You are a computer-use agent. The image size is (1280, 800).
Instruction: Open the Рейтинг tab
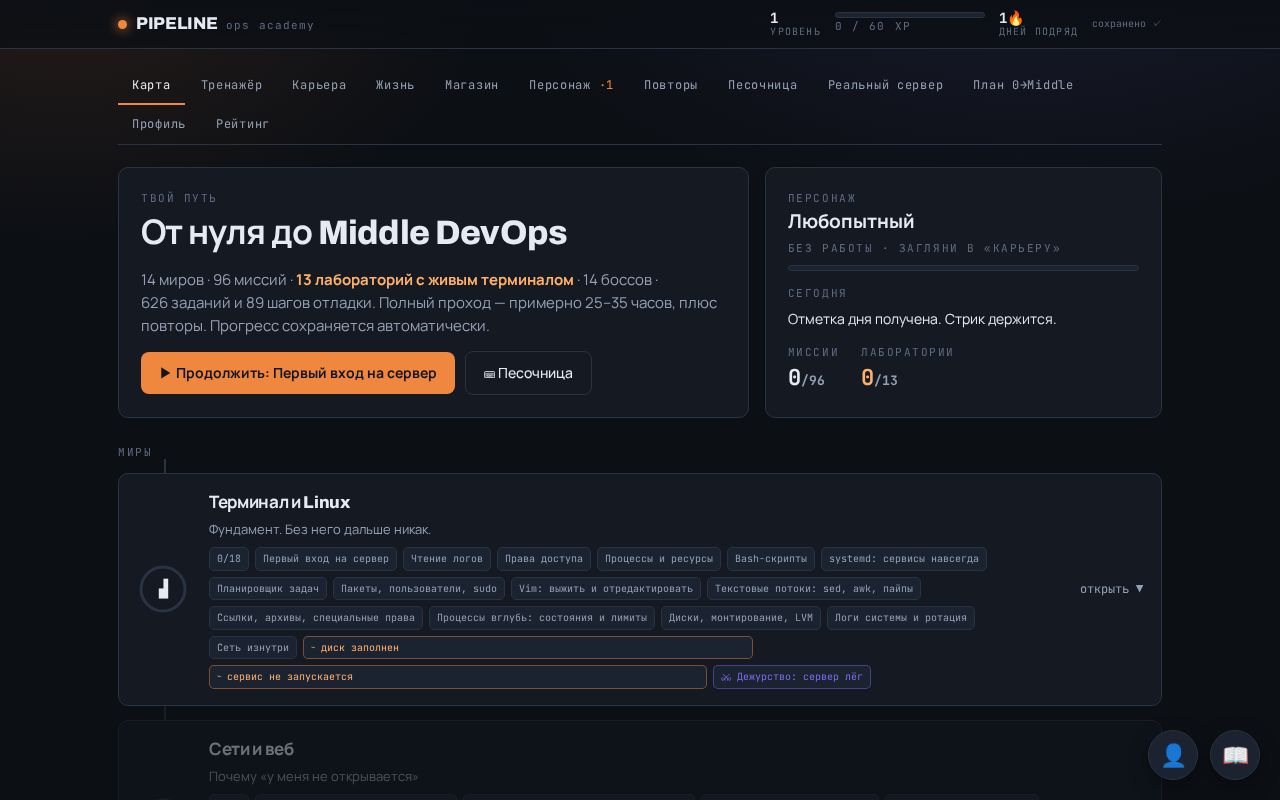pos(243,124)
